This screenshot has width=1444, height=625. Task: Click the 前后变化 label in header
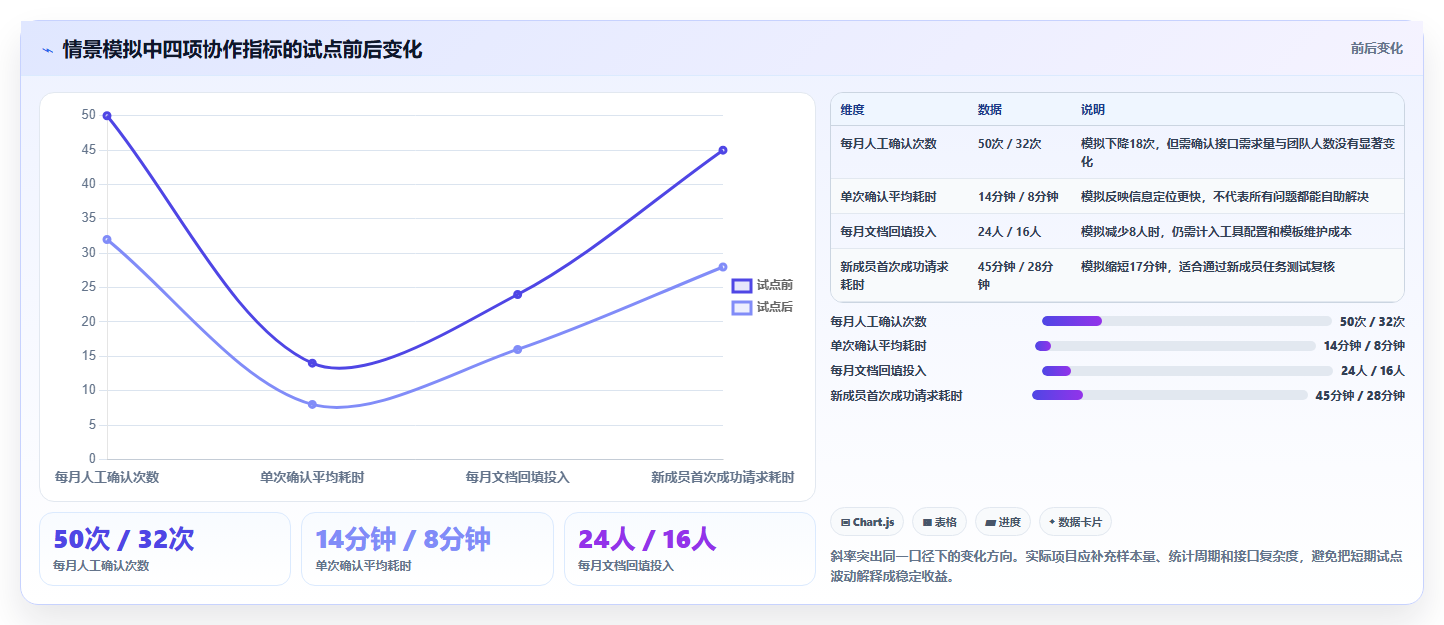pyautogui.click(x=1377, y=48)
